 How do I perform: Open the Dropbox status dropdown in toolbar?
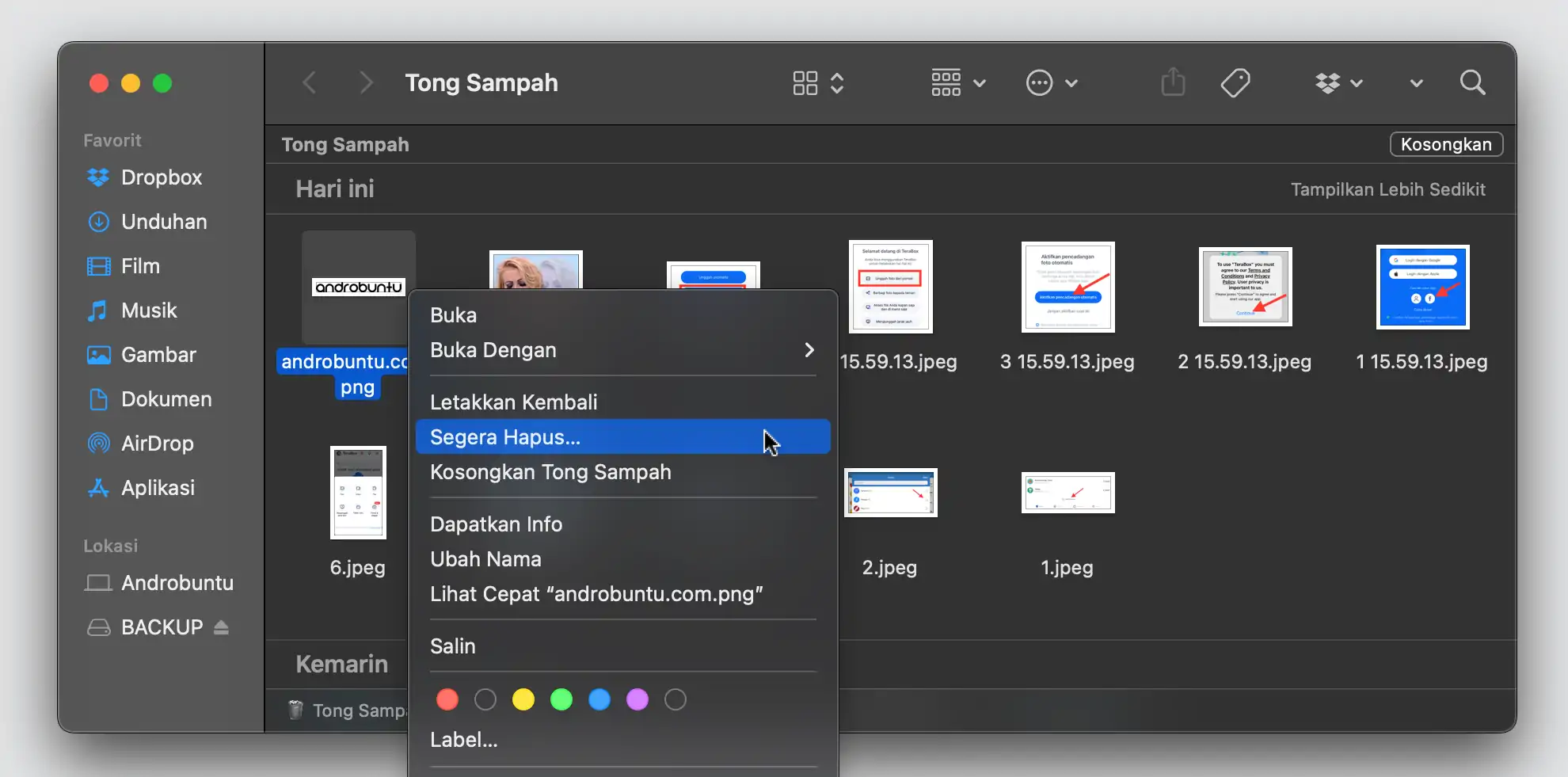(1338, 82)
